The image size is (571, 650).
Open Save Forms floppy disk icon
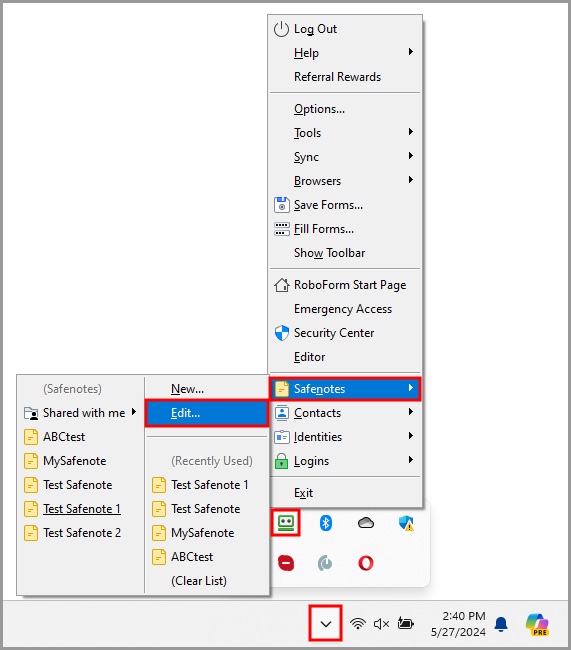click(282, 205)
